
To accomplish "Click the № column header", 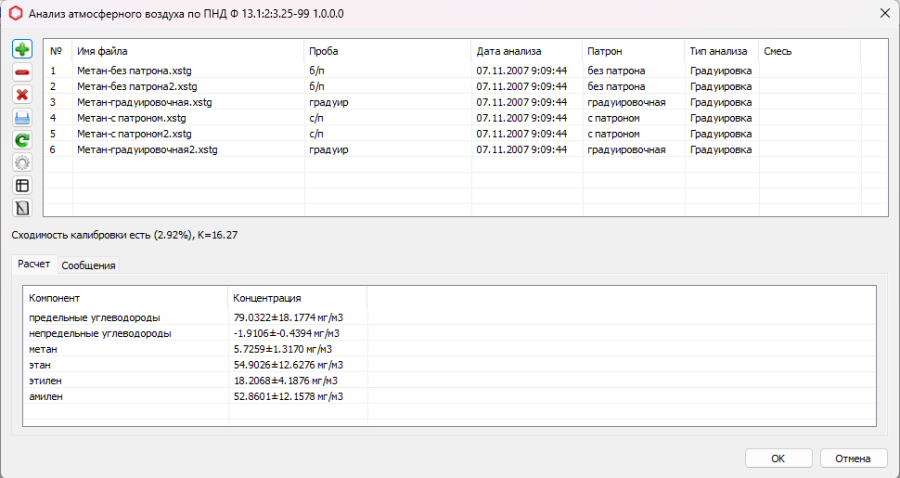I will tap(58, 51).
